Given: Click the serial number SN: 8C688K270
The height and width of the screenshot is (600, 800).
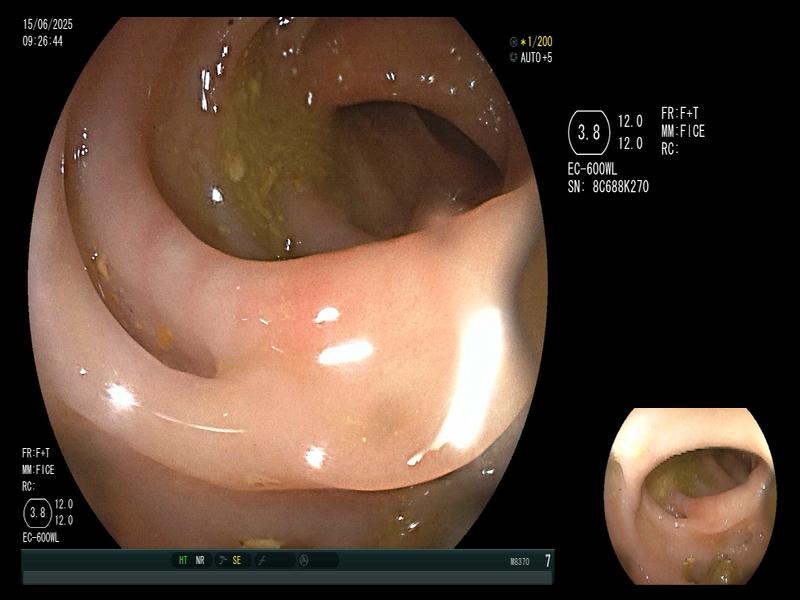Looking at the screenshot, I should coord(608,187).
